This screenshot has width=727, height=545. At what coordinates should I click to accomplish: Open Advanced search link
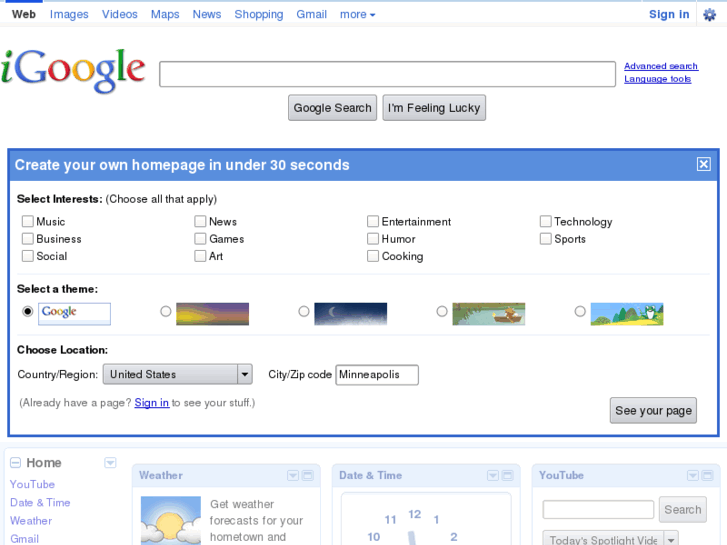point(661,66)
